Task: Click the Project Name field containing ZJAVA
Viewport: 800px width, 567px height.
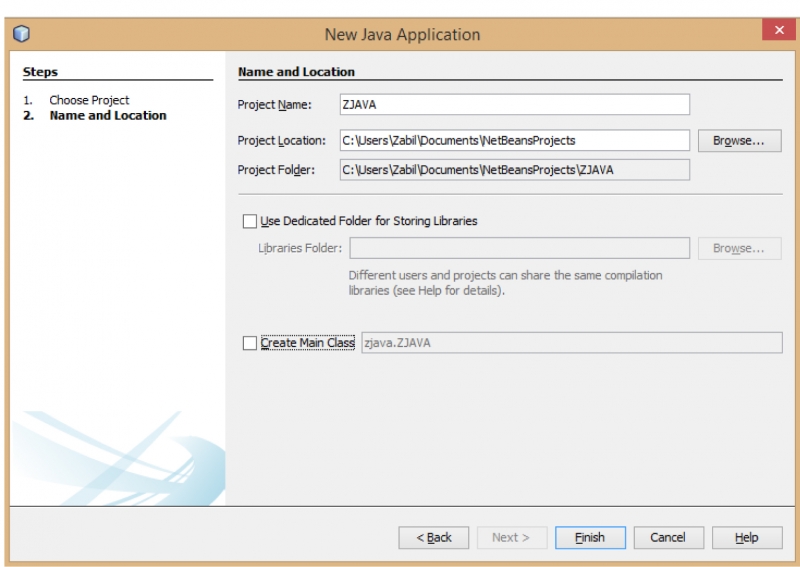Action: [514, 105]
